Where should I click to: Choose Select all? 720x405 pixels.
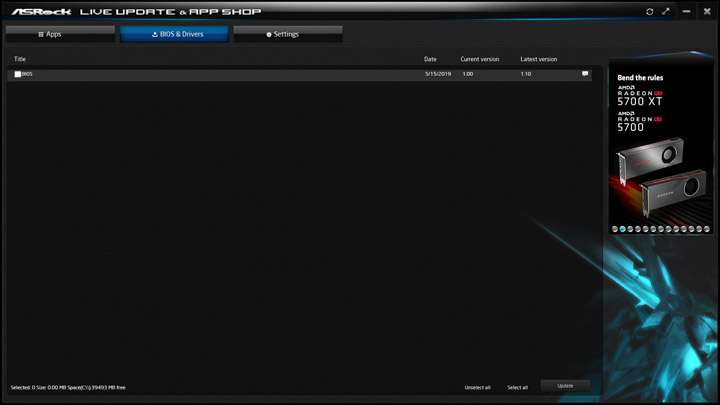pos(518,388)
